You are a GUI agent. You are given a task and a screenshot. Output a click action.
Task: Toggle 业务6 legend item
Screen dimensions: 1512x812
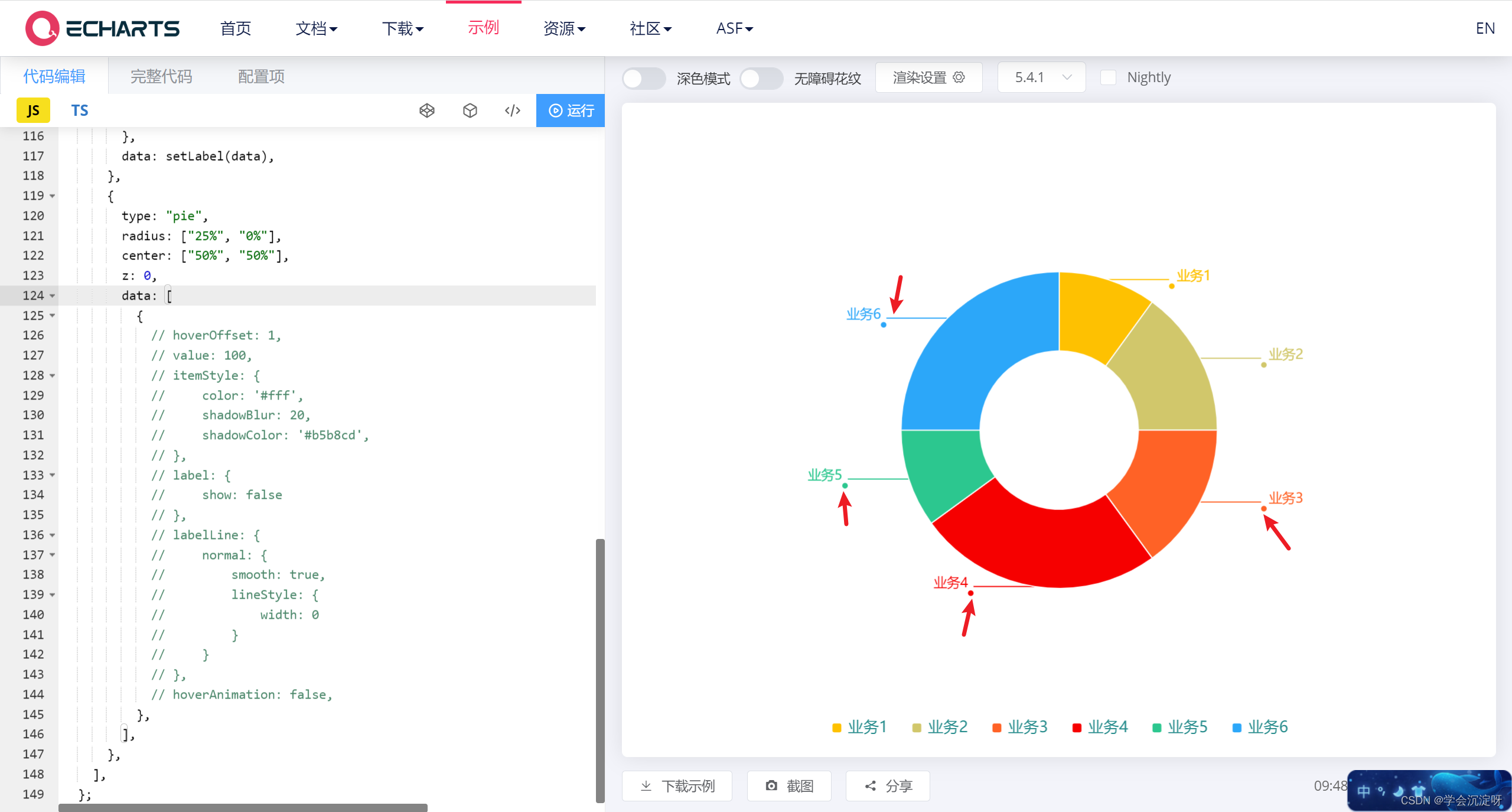(x=1260, y=727)
